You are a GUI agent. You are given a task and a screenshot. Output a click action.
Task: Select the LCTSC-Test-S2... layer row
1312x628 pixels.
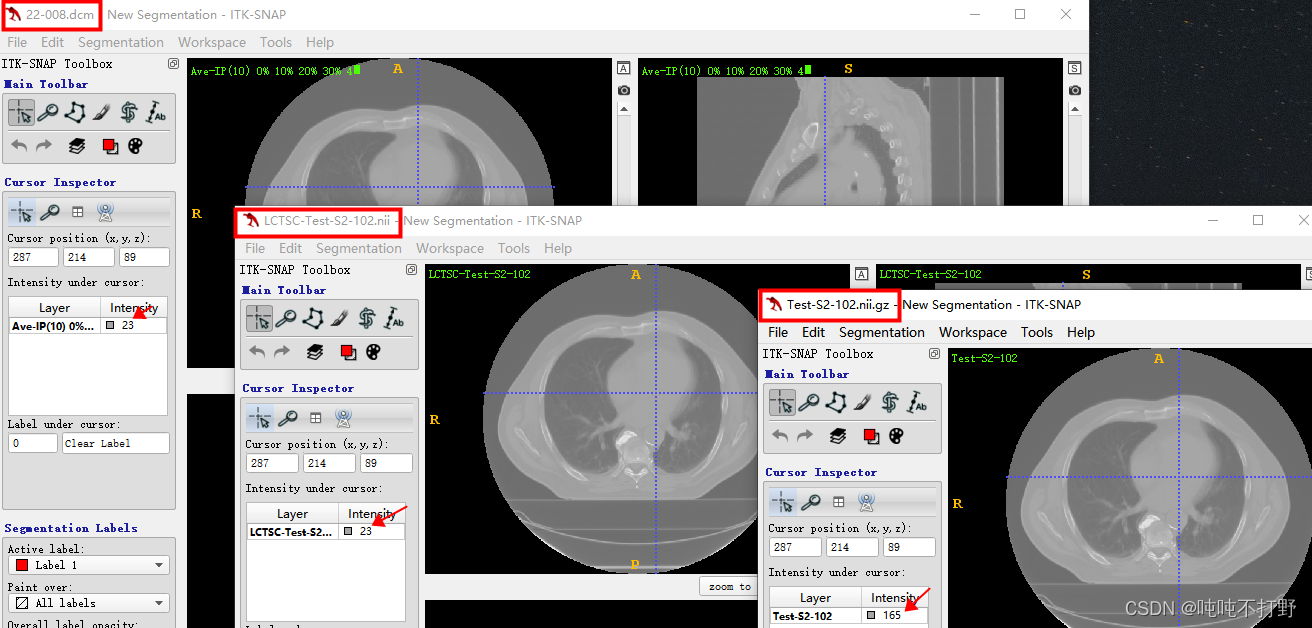pos(326,532)
